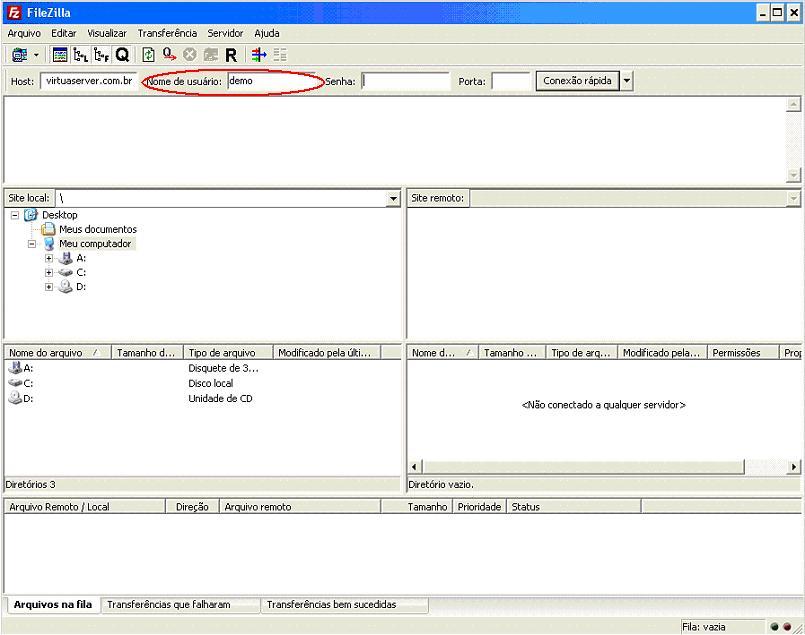Viewport: 805px width, 635px height.
Task: Sort local list by Tamanho column
Action: pos(147,353)
